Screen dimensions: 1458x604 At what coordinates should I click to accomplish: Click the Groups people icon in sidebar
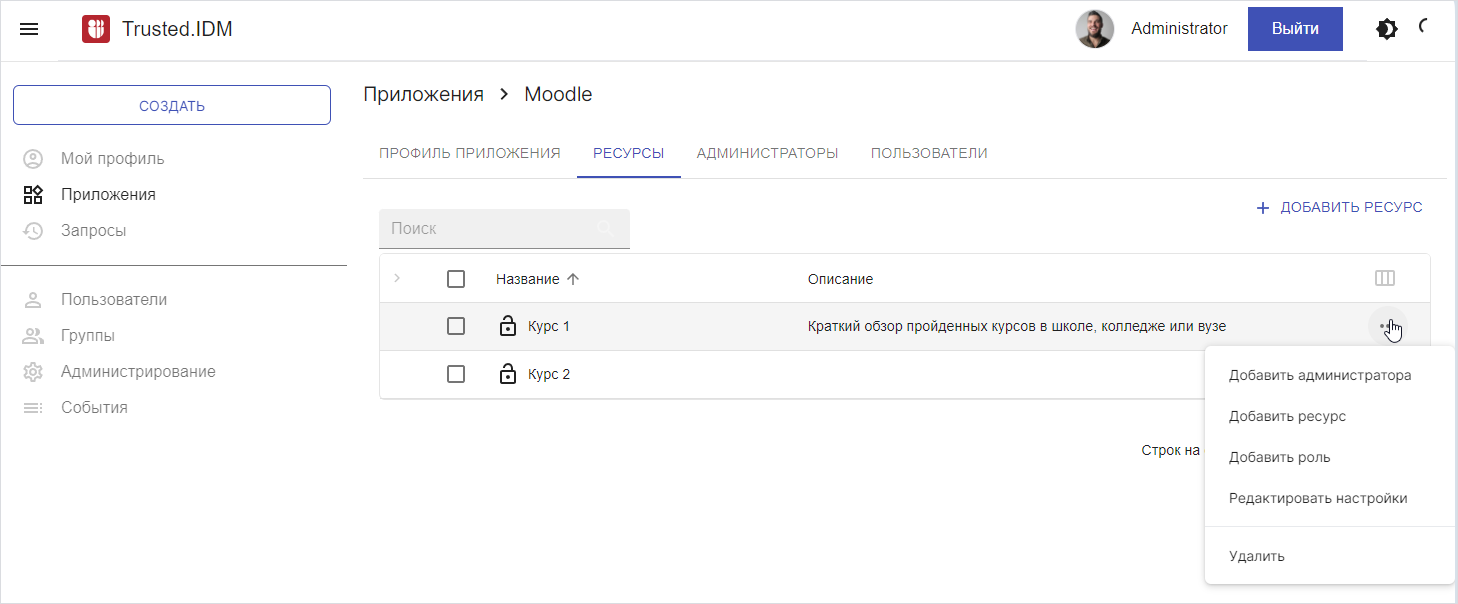click(x=33, y=336)
